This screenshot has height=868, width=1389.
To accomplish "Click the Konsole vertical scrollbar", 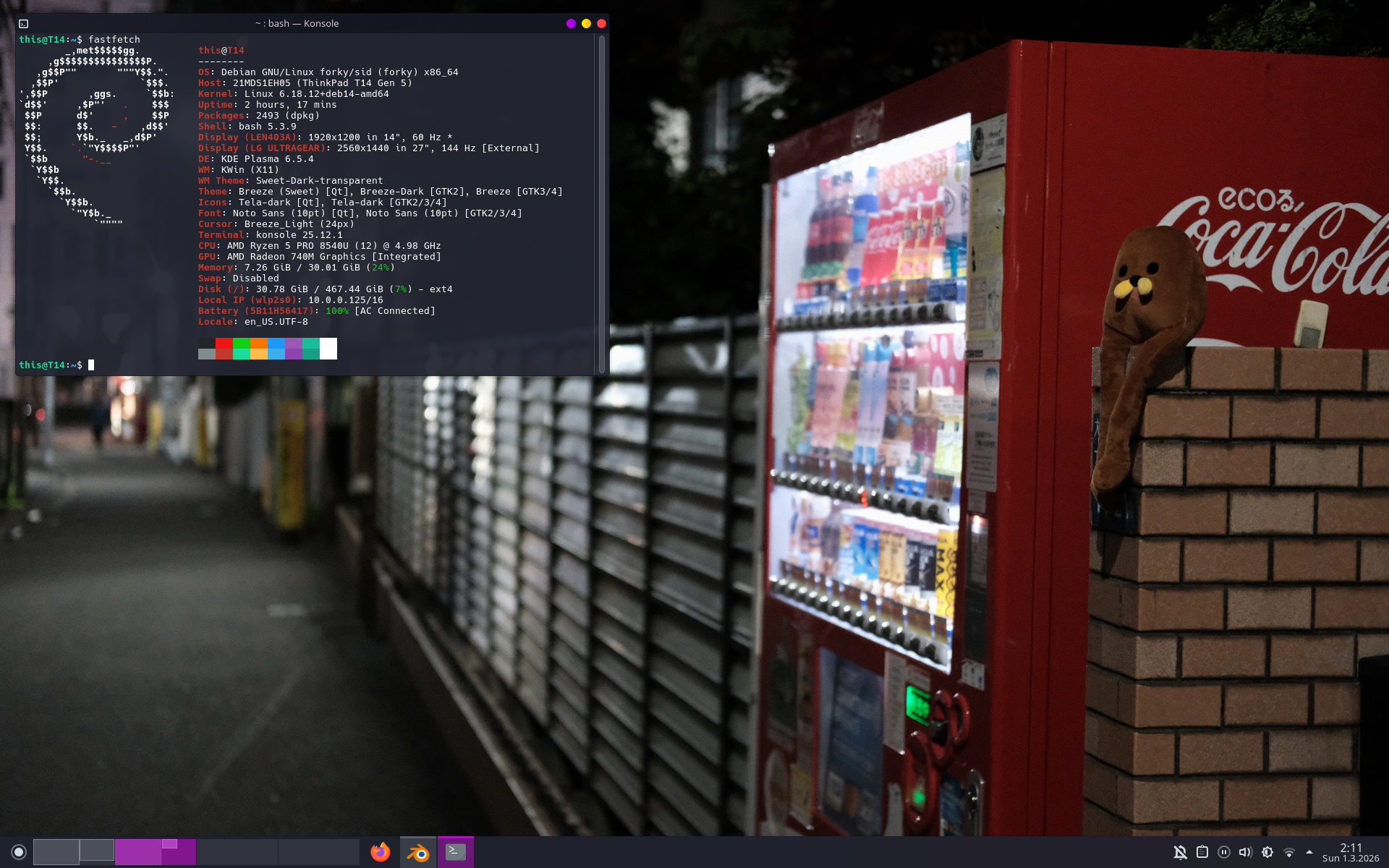I will [602, 203].
